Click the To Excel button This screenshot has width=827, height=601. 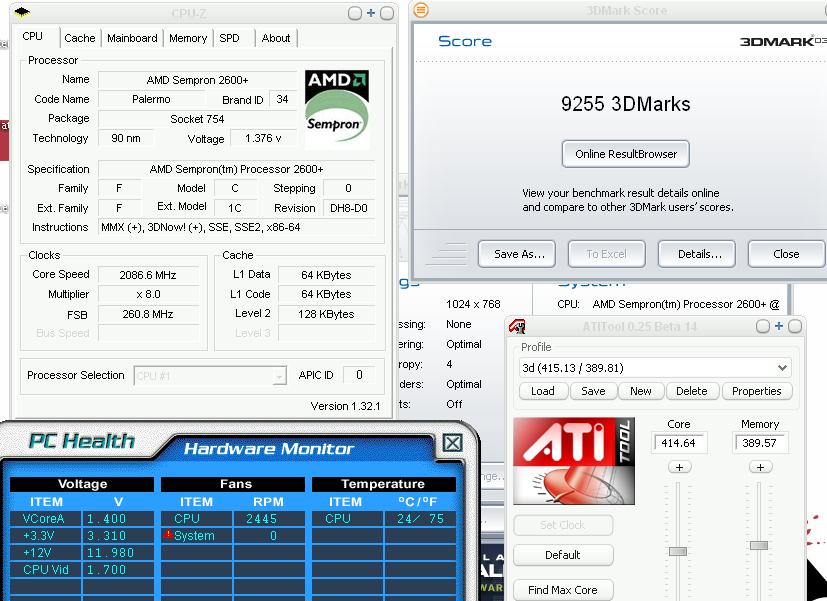pos(607,254)
